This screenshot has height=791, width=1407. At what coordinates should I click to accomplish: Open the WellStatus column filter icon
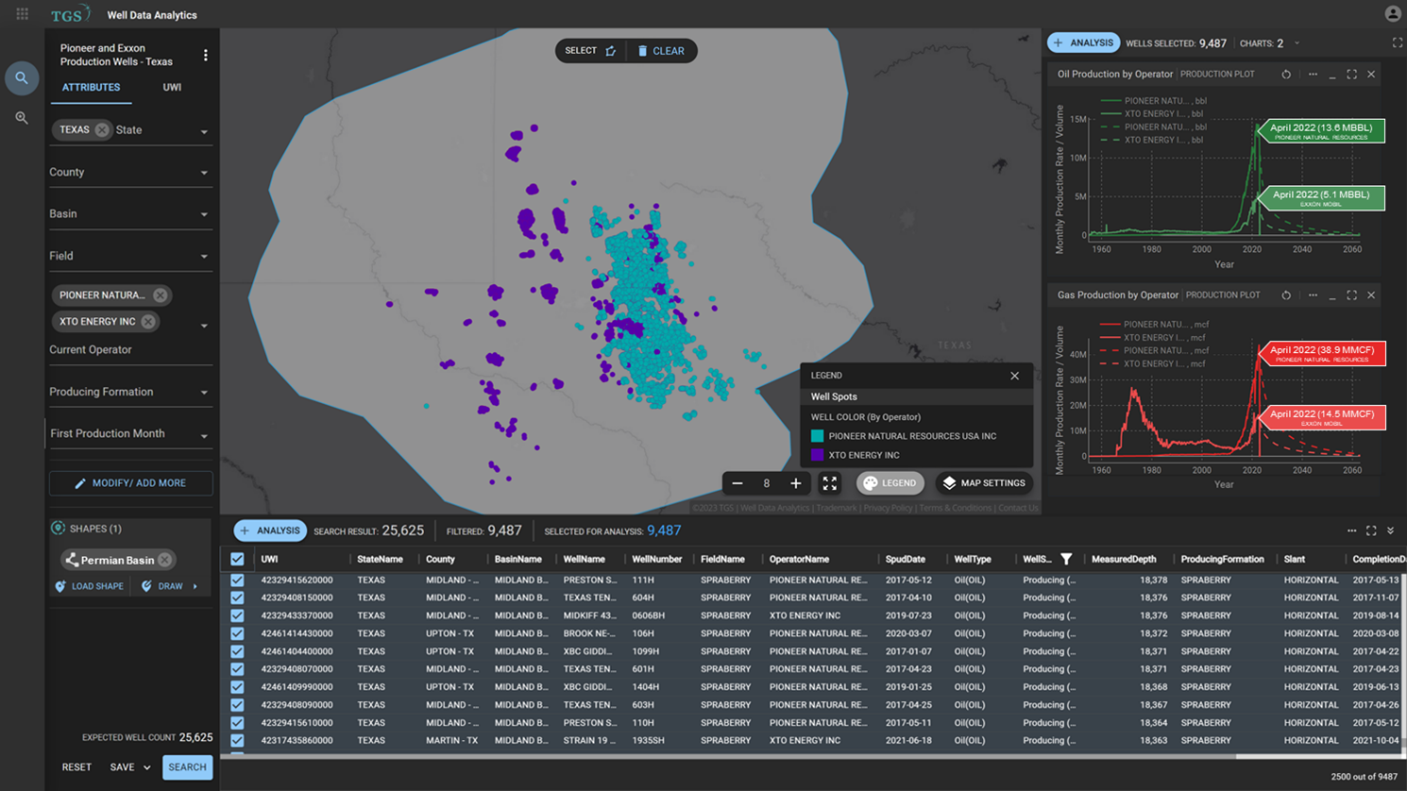pos(1066,559)
